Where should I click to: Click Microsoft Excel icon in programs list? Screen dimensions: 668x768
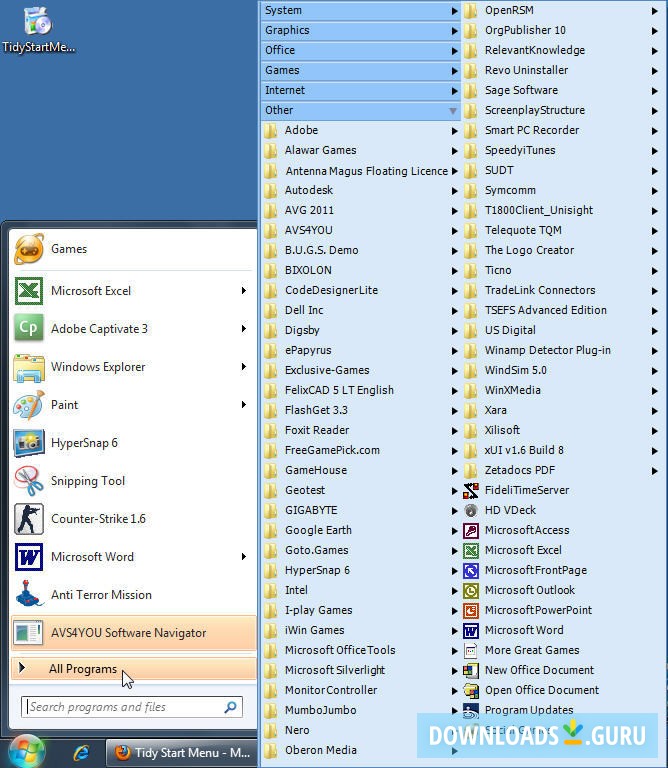(x=471, y=551)
